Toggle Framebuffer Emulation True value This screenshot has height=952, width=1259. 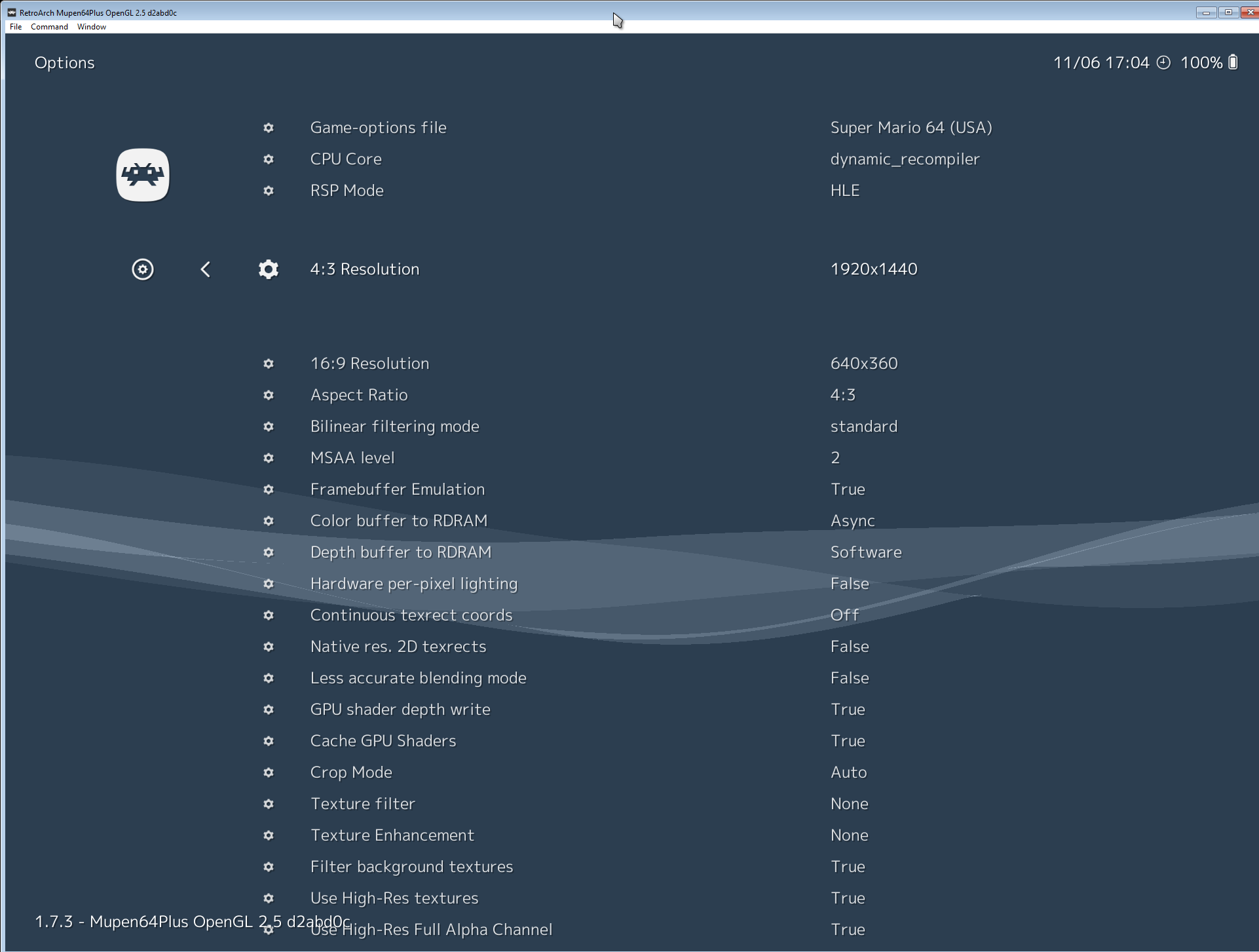tap(848, 489)
